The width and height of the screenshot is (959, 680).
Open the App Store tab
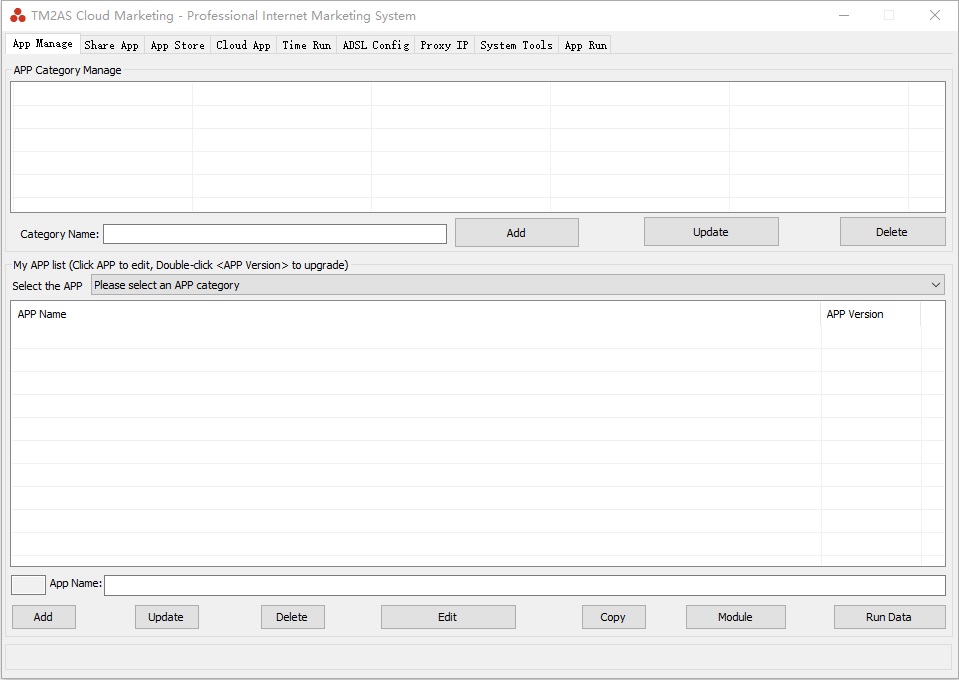(x=177, y=45)
